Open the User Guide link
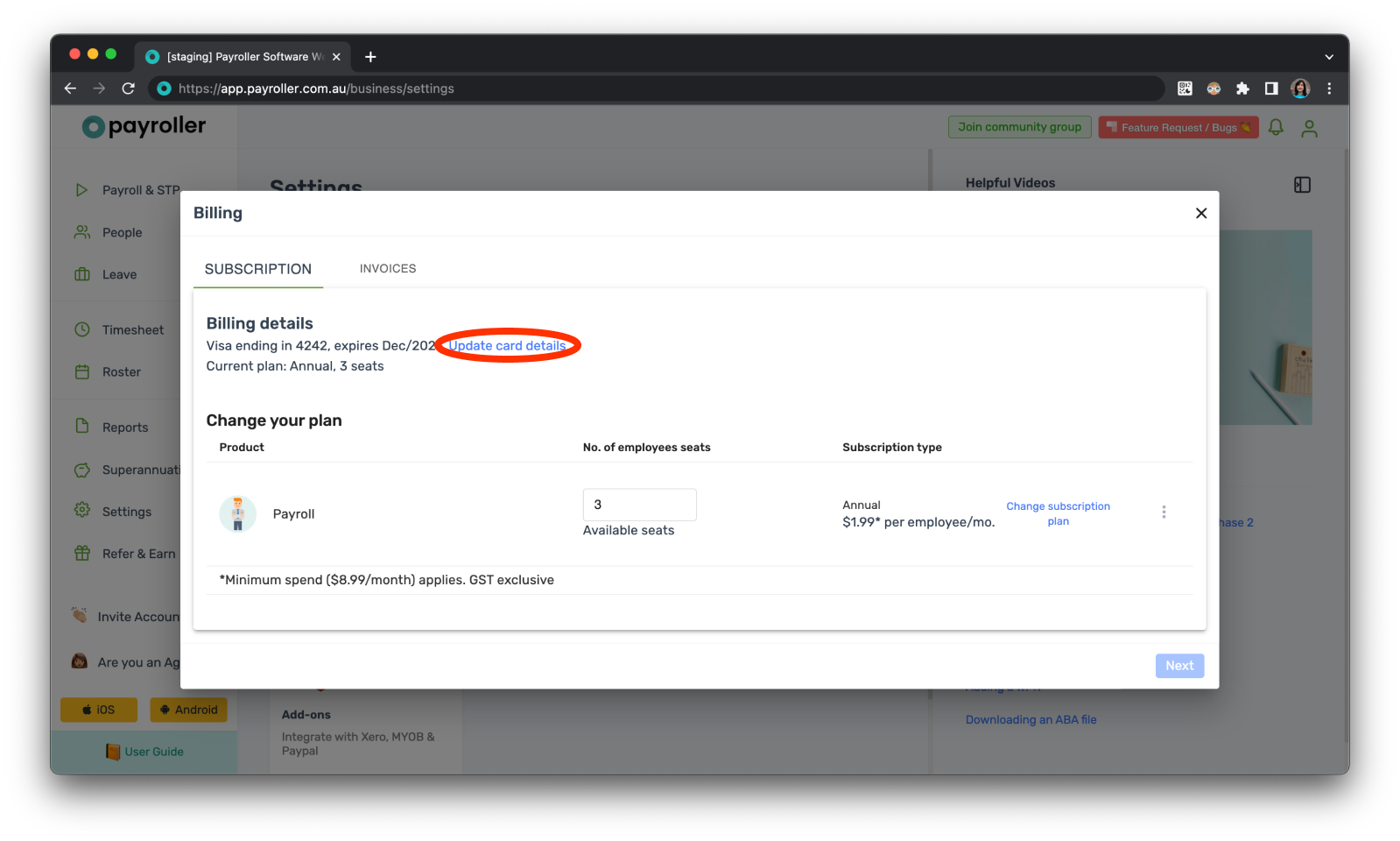Image resolution: width=1400 pixels, height=841 pixels. click(x=144, y=752)
